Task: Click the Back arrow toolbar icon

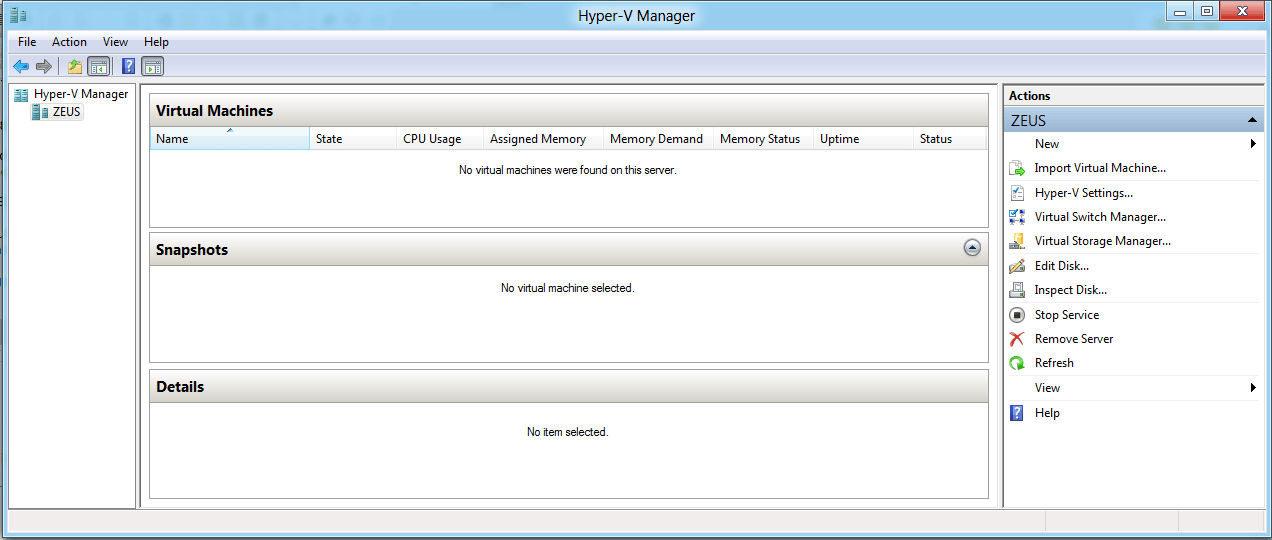Action: point(21,67)
